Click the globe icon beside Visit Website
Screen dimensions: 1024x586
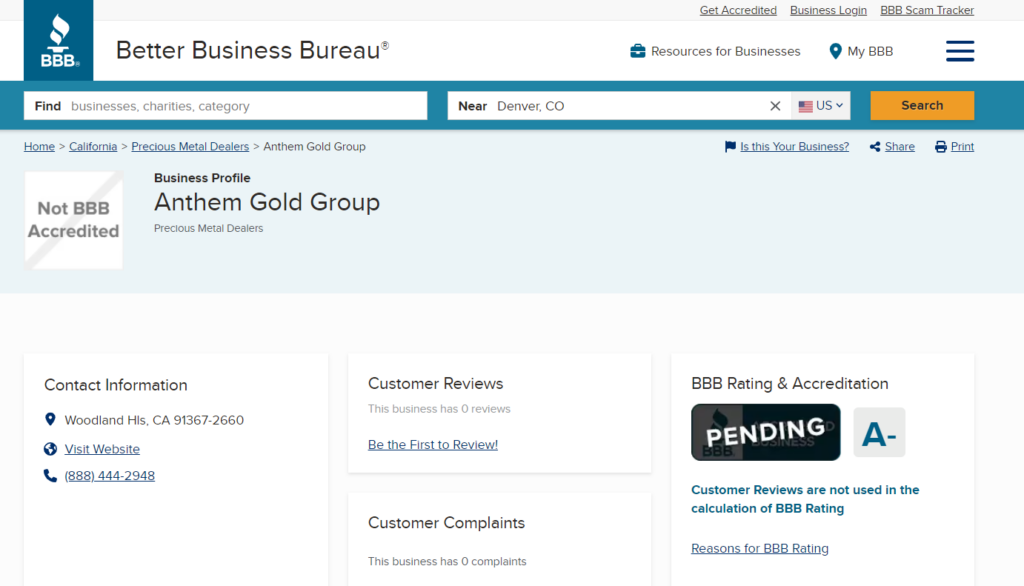pos(50,449)
